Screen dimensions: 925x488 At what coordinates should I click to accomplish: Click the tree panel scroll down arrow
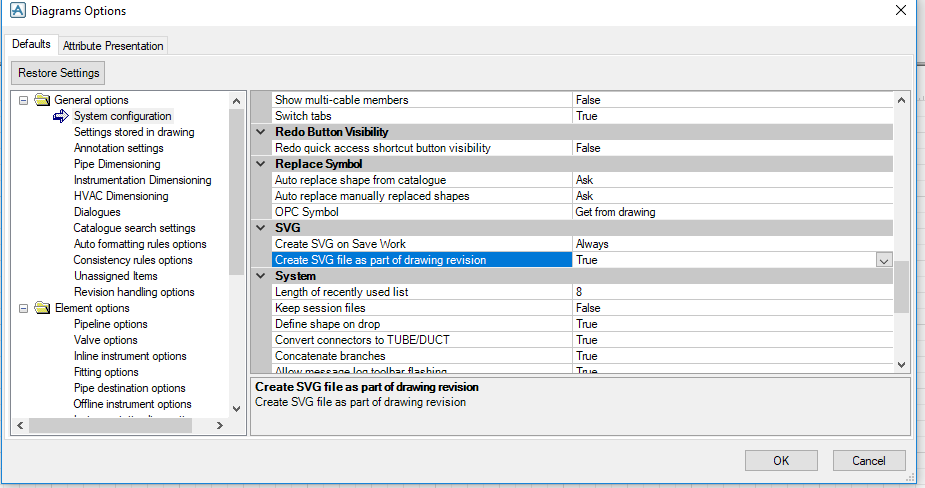point(237,408)
